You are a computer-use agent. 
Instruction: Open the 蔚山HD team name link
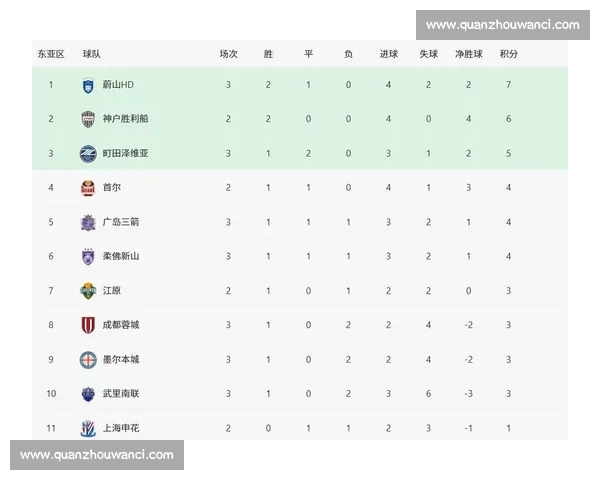point(118,85)
